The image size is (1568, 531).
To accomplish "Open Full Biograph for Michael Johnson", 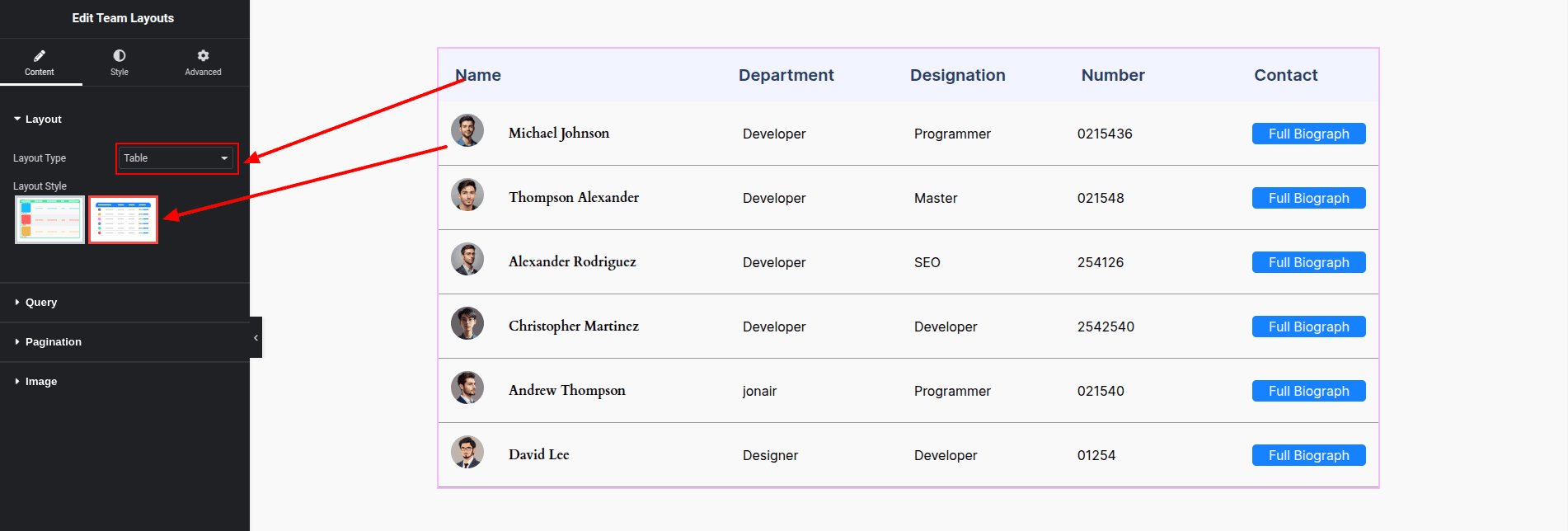I will tap(1308, 134).
